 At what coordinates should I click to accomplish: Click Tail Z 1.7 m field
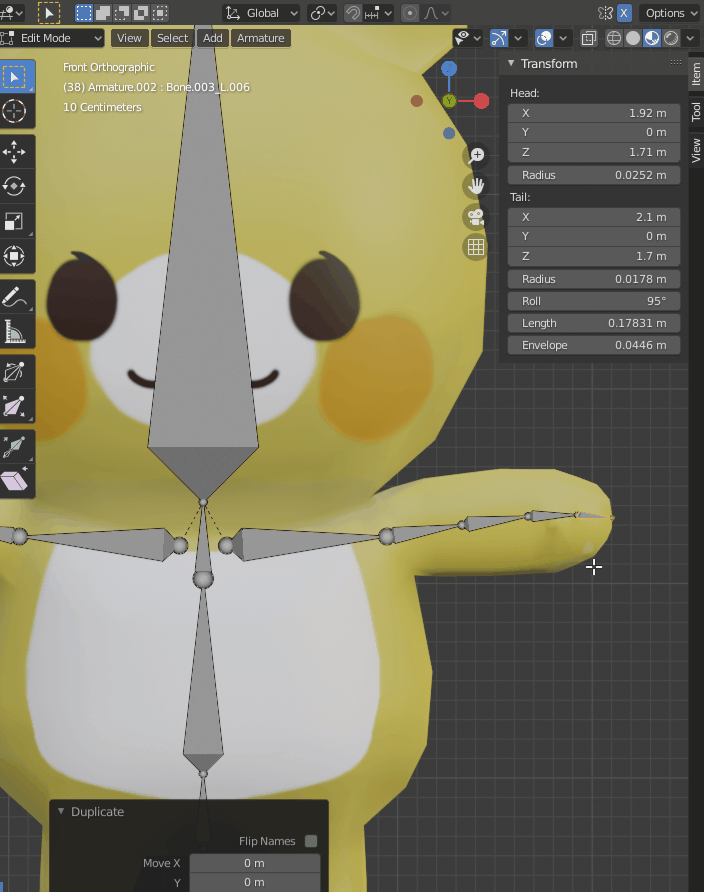click(594, 256)
